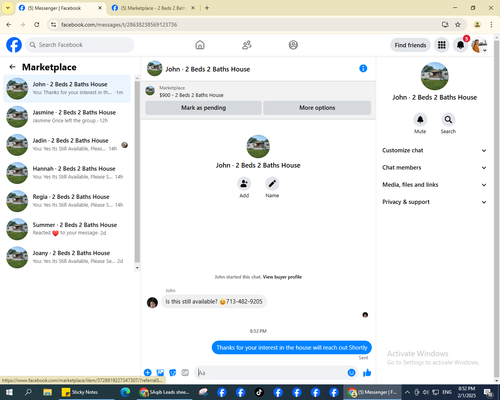Open ENG language indicator in tray
Screen dimensions: 500x400
click(x=447, y=392)
